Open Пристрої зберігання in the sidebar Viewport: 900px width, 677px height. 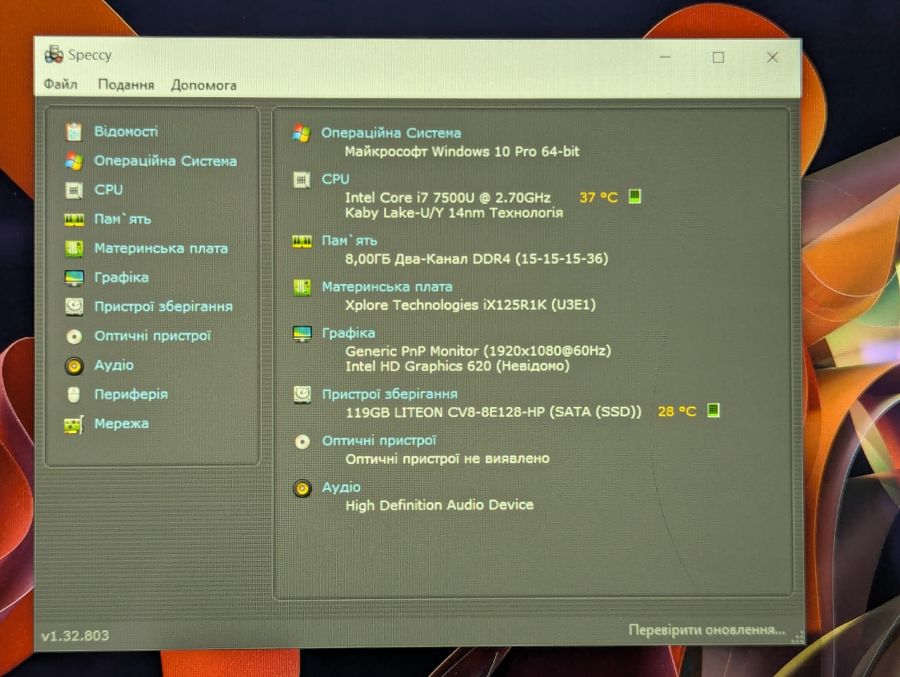(x=164, y=307)
